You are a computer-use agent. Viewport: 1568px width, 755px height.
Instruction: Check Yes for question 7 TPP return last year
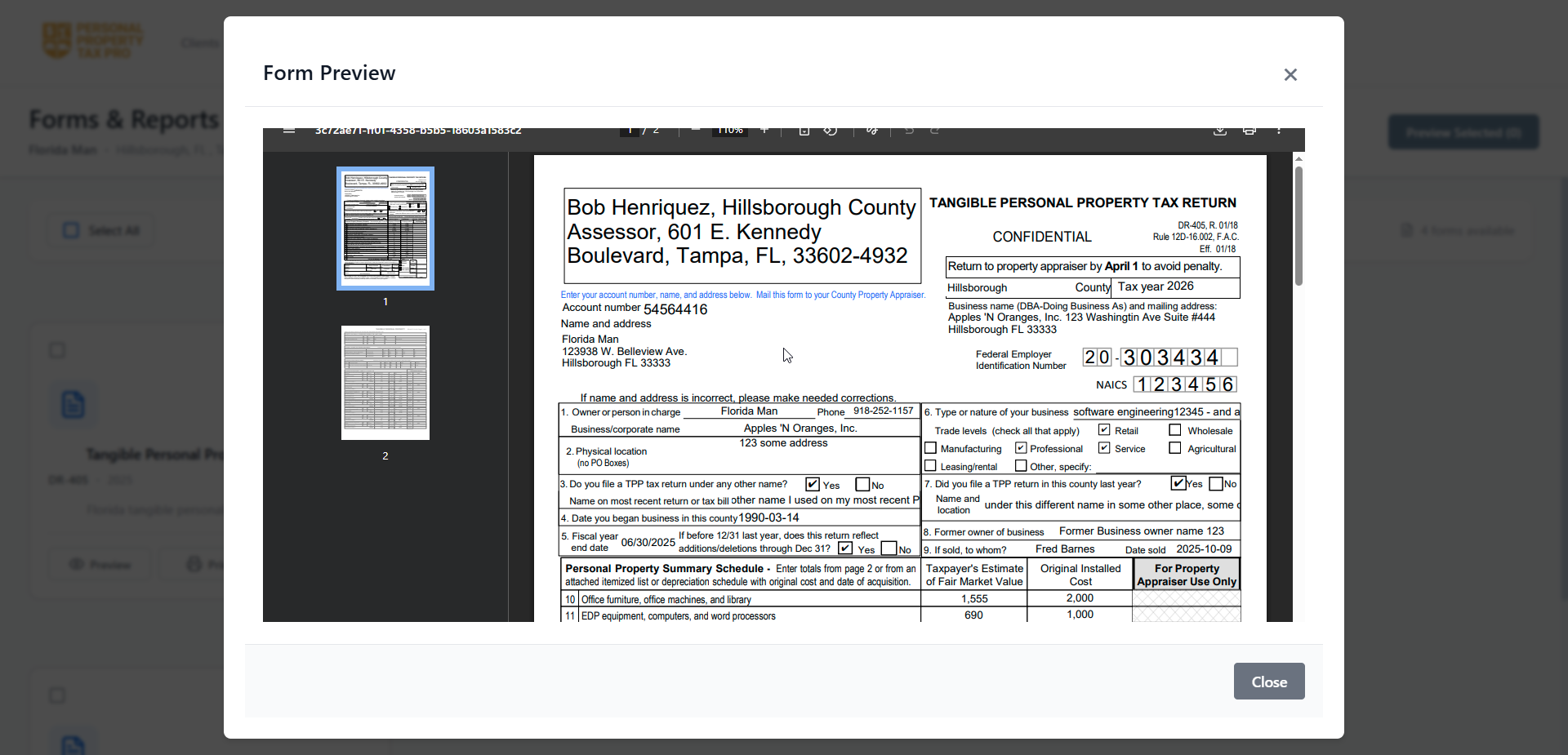(x=1178, y=483)
